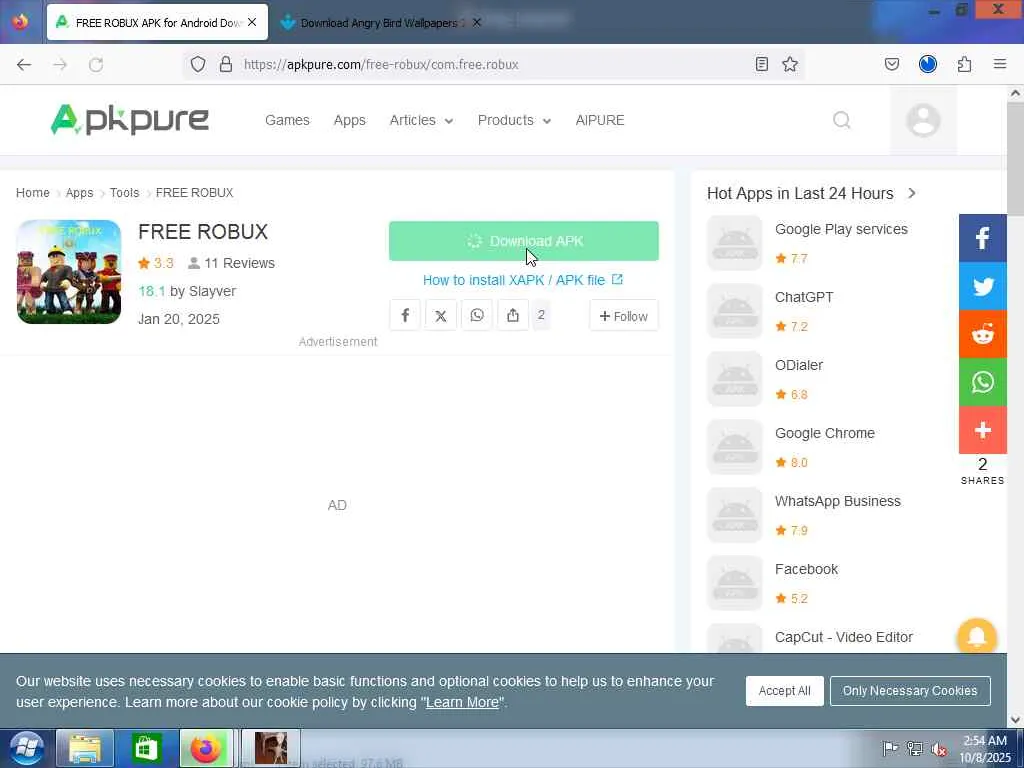Open ChatGPT in hot apps list
This screenshot has height=768, width=1024.
pyautogui.click(x=804, y=297)
